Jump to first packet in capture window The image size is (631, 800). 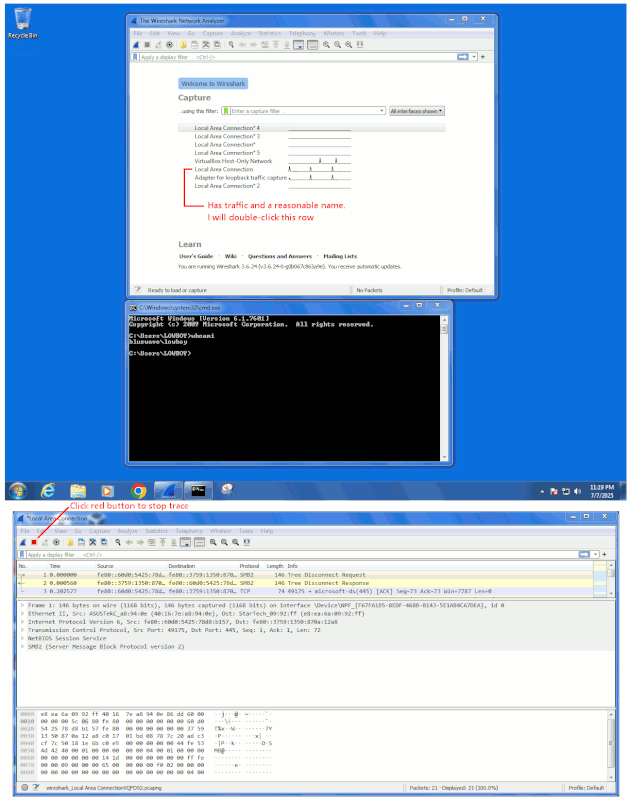pos(163,542)
